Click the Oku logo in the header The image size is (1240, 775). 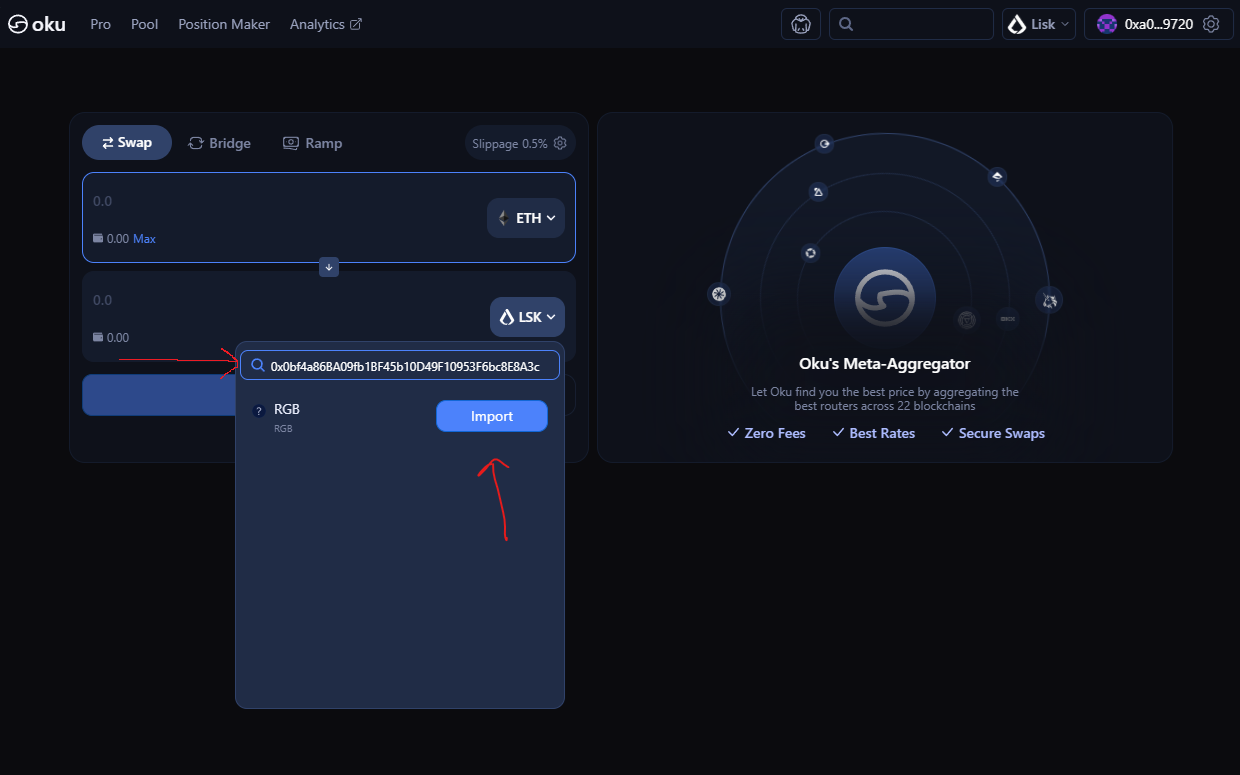click(37, 24)
